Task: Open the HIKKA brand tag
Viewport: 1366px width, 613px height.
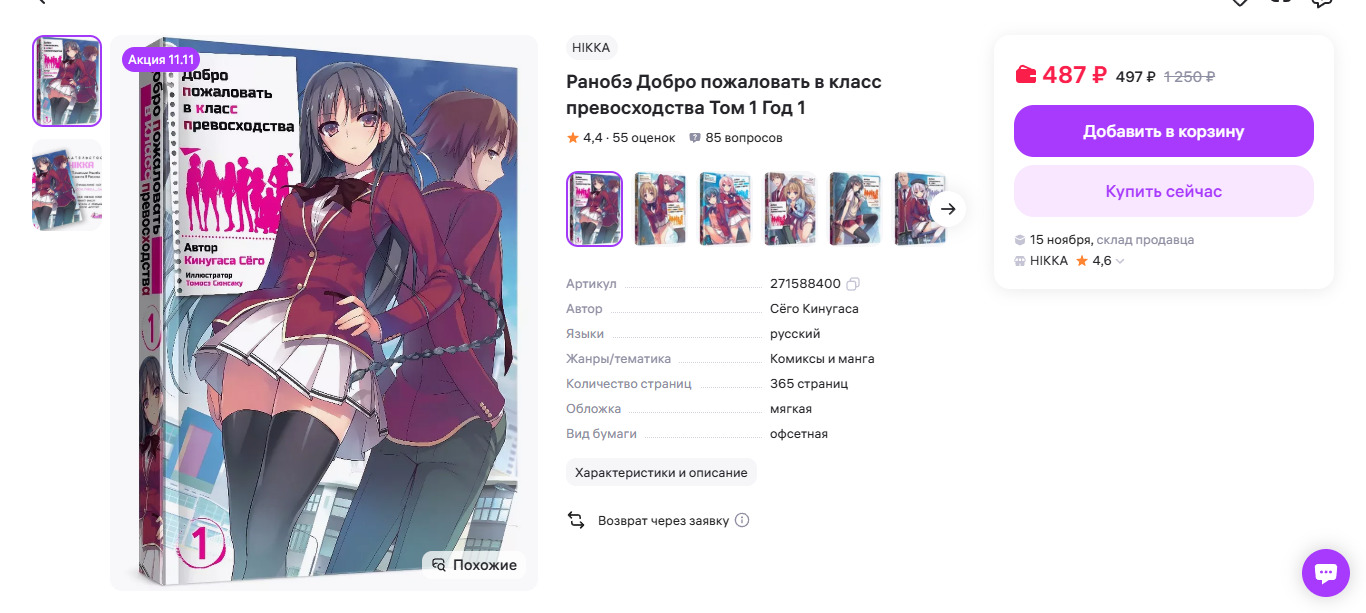Action: (x=592, y=47)
